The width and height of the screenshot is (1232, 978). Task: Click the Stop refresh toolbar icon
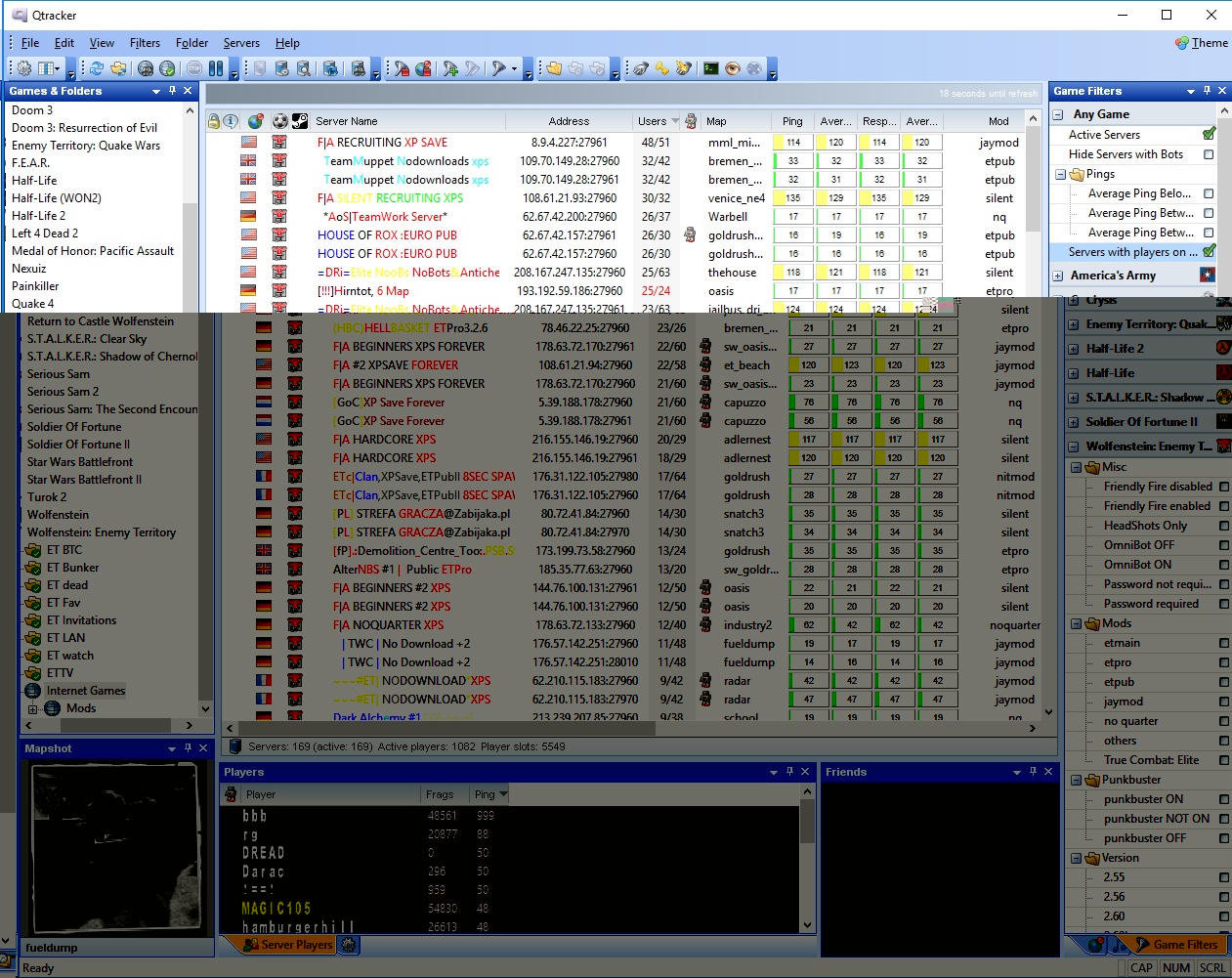(x=194, y=68)
